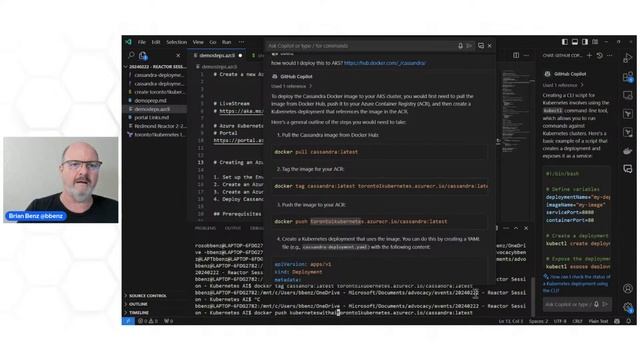This screenshot has height=360, width=640.
Task: Click the split editor right icon
Action: click(x=516, y=55)
